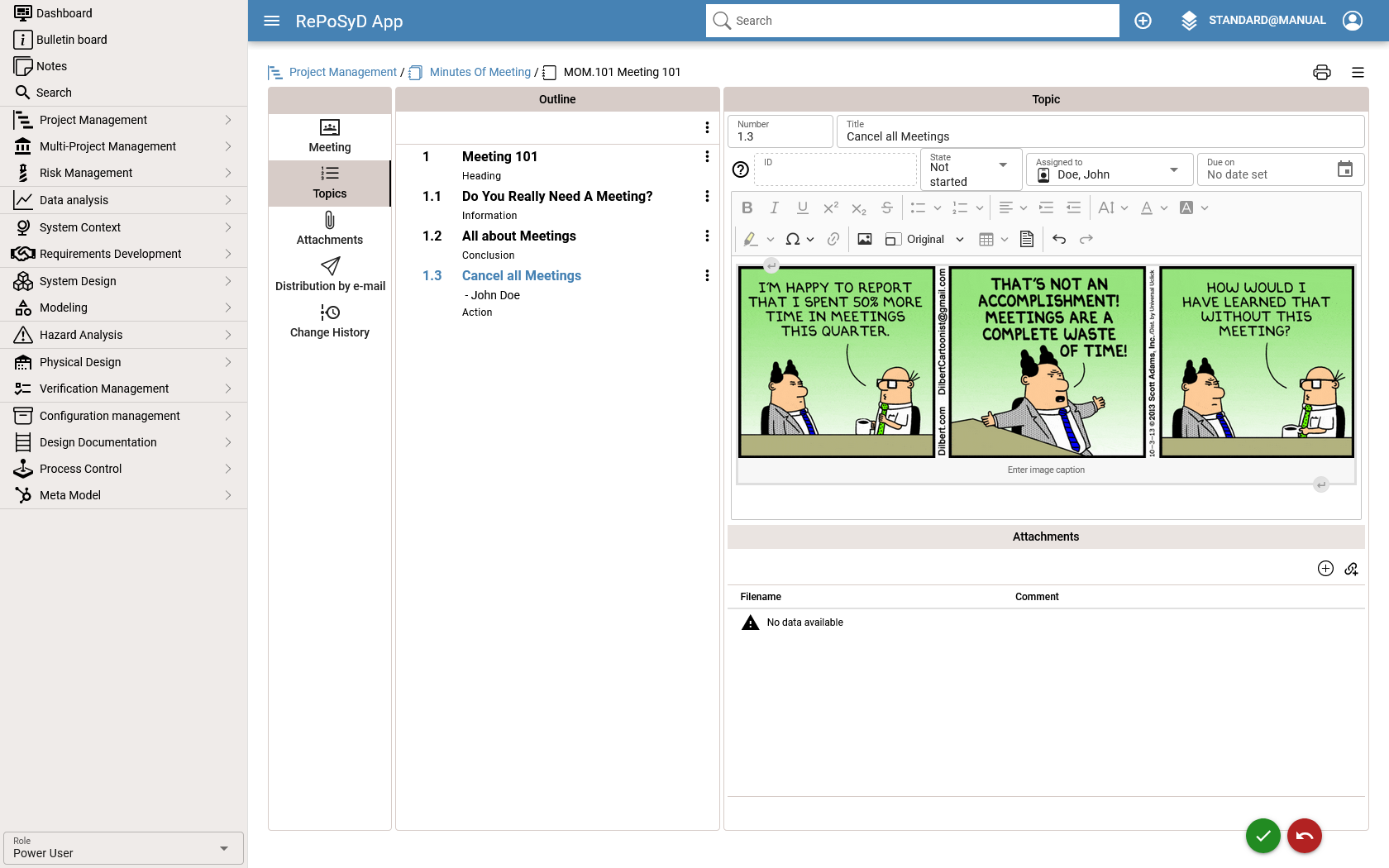
Task: Open the Outline header options menu
Action: (x=707, y=127)
